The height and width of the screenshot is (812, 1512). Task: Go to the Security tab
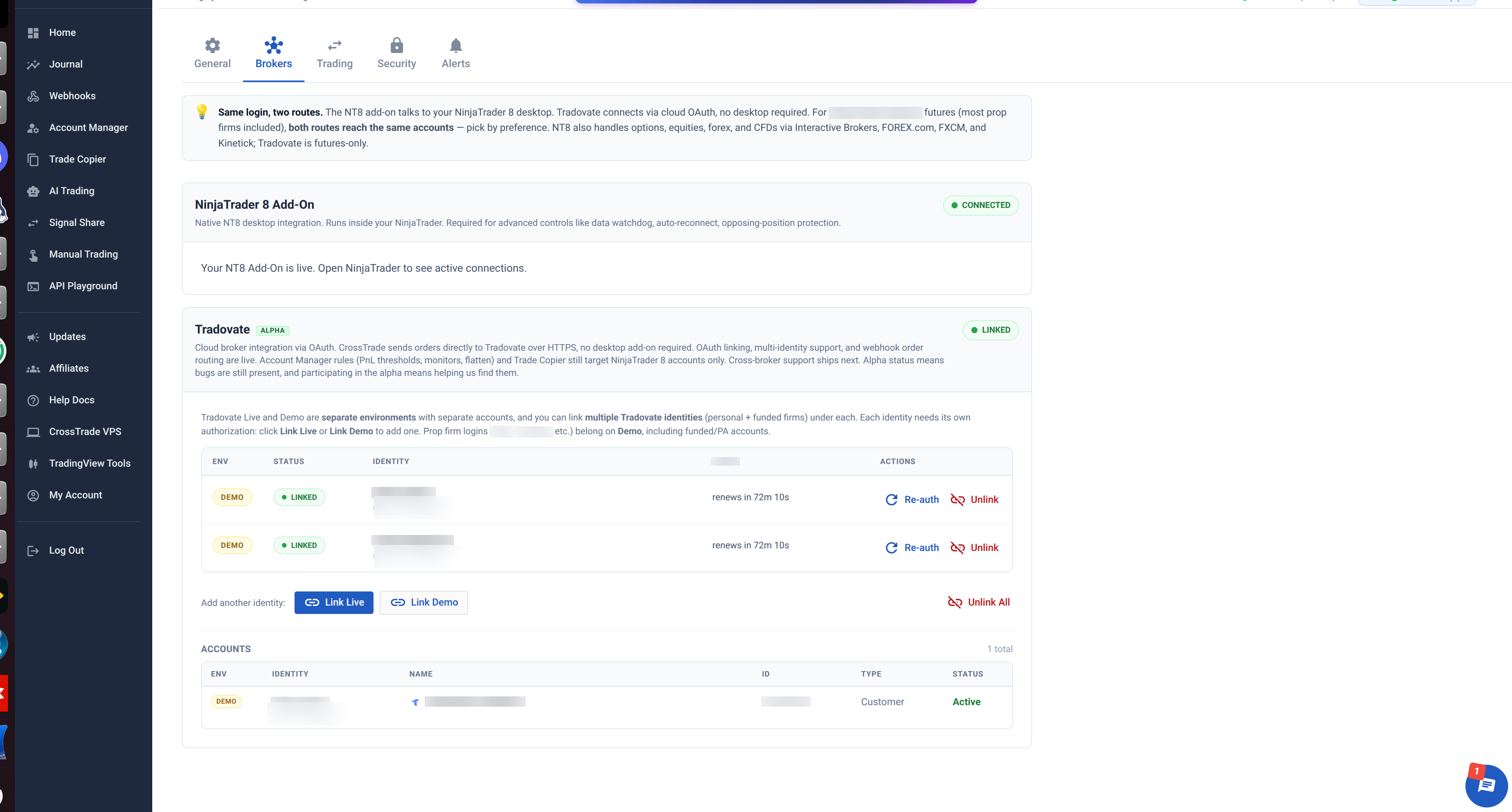pos(397,53)
